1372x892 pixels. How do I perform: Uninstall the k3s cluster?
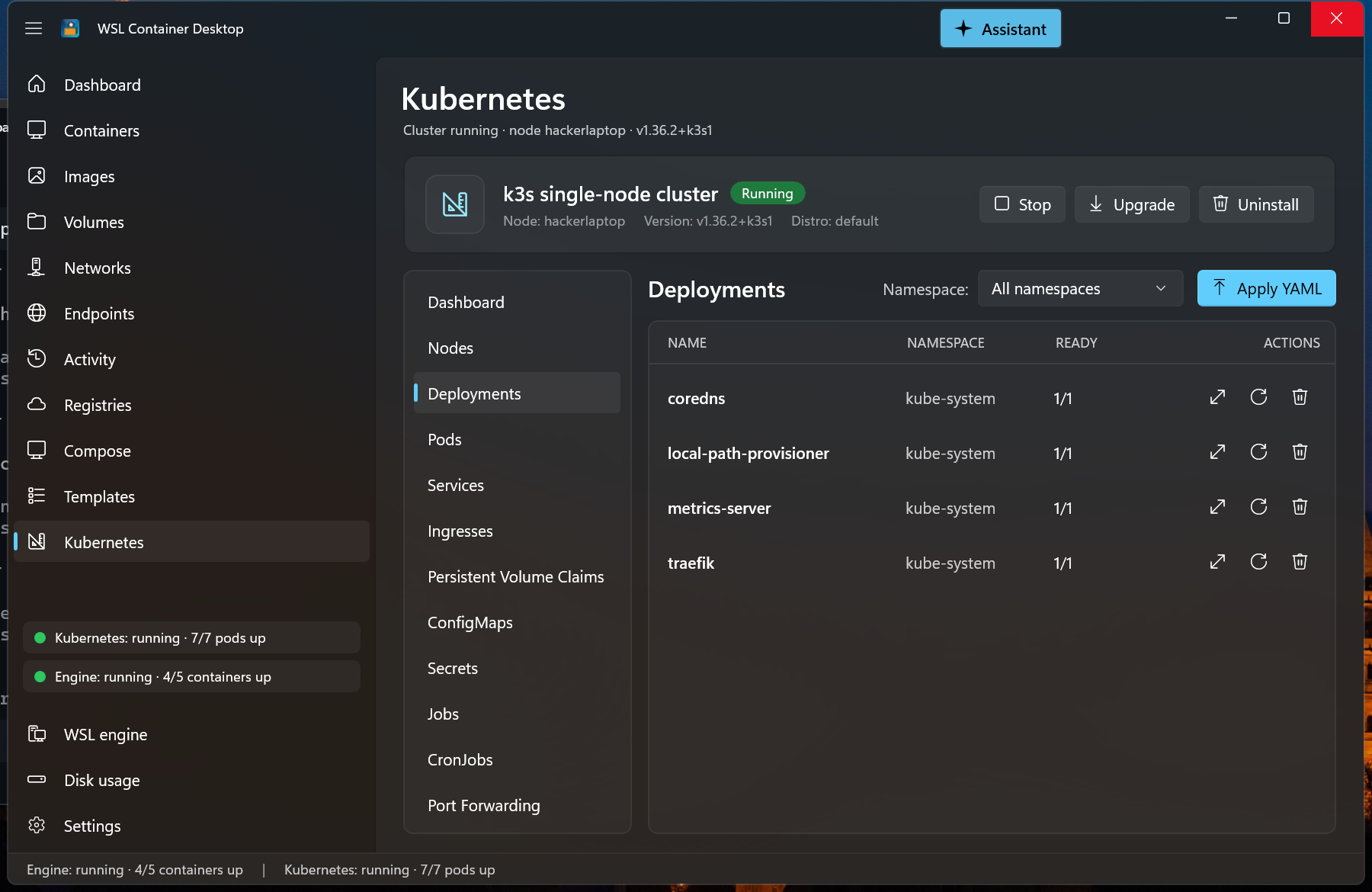point(1256,204)
